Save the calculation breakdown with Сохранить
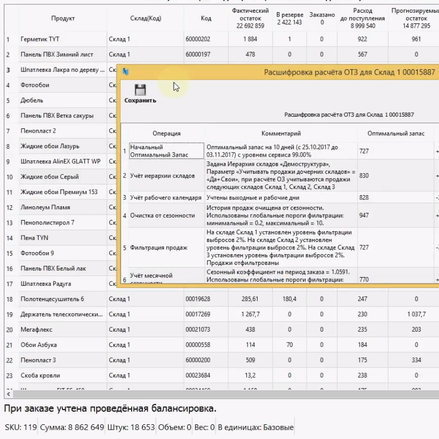The height and width of the screenshot is (439, 439). click(x=140, y=93)
